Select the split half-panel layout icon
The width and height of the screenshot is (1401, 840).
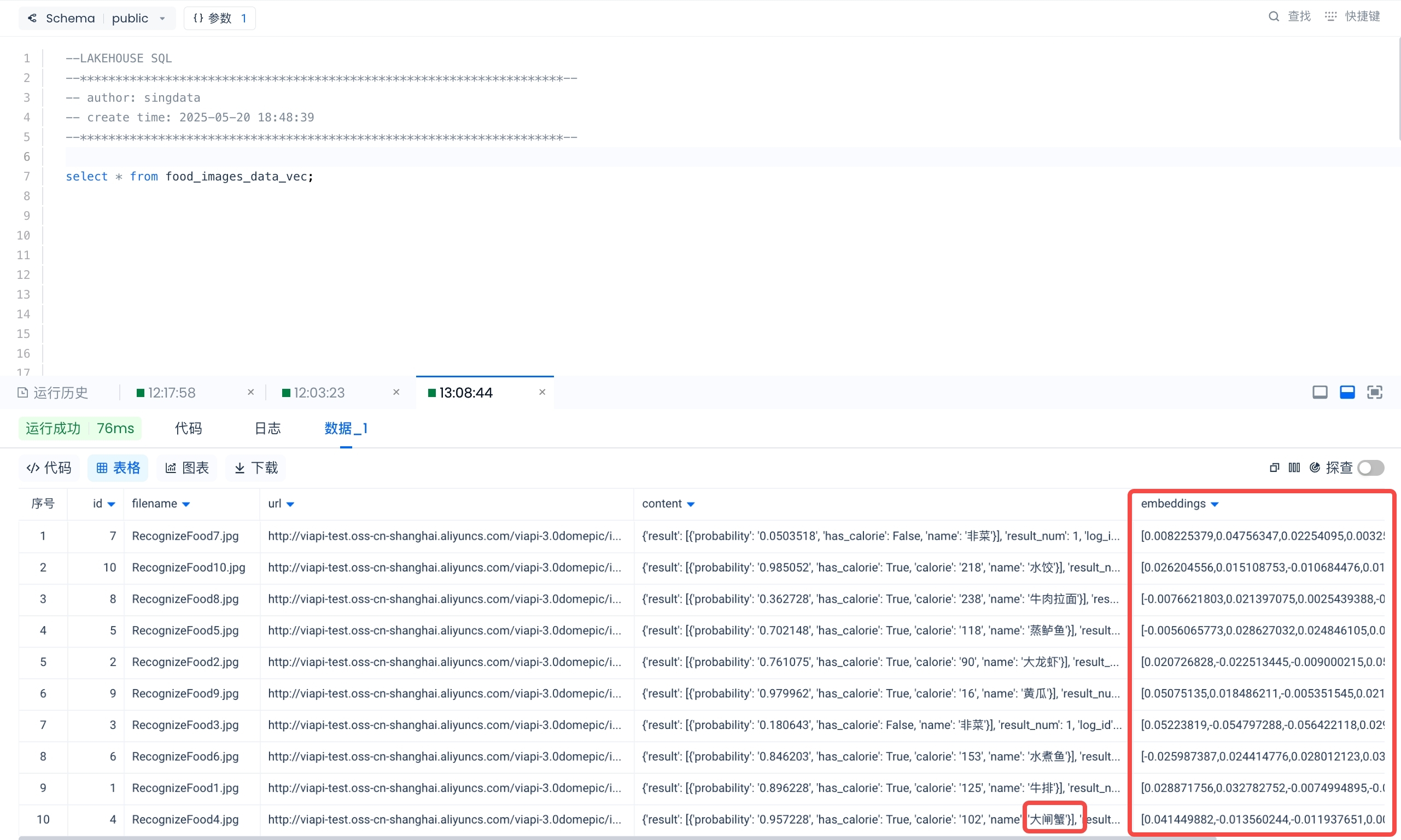point(1347,392)
